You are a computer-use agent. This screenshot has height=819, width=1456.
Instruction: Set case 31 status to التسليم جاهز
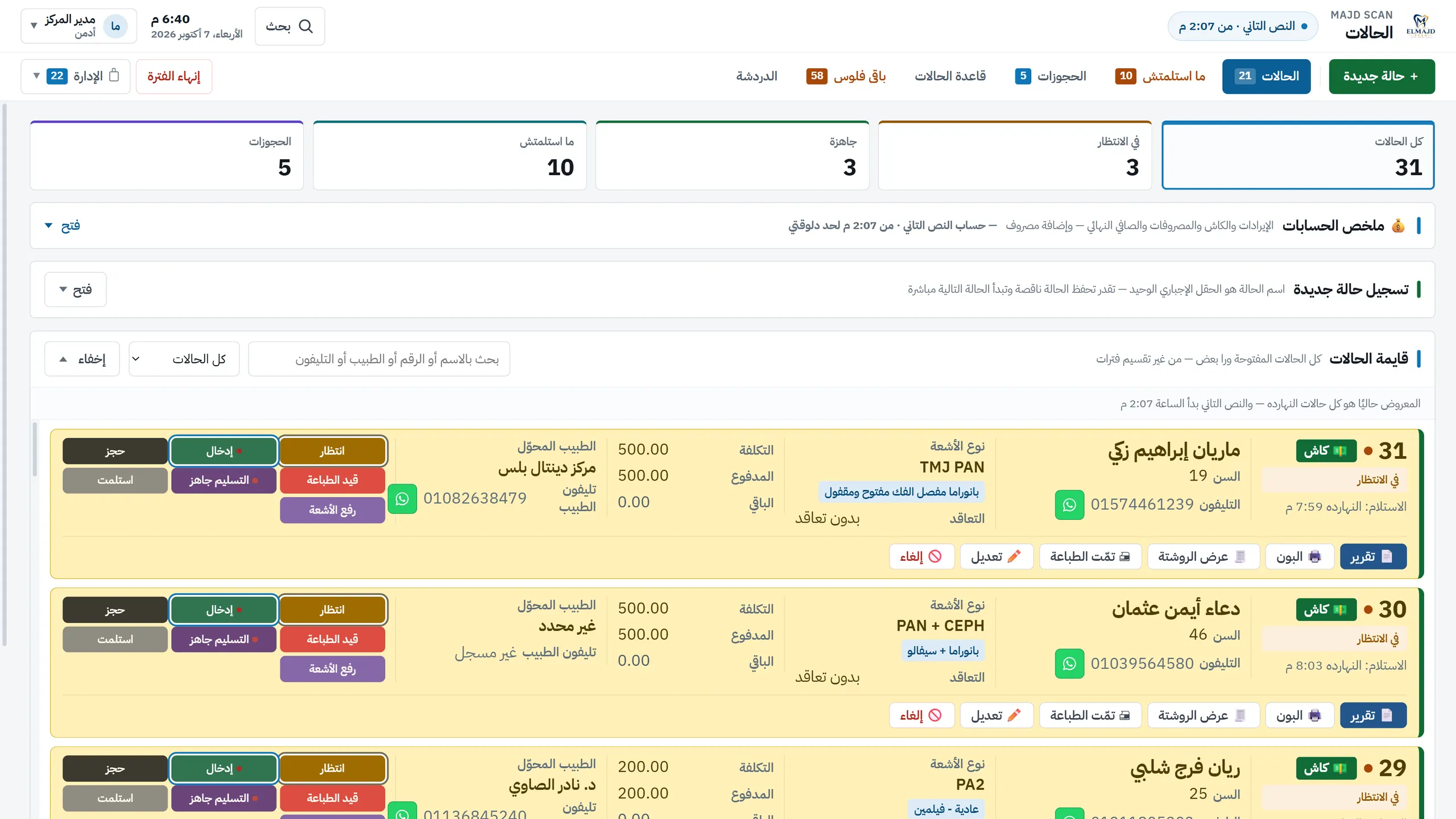pyautogui.click(x=224, y=480)
